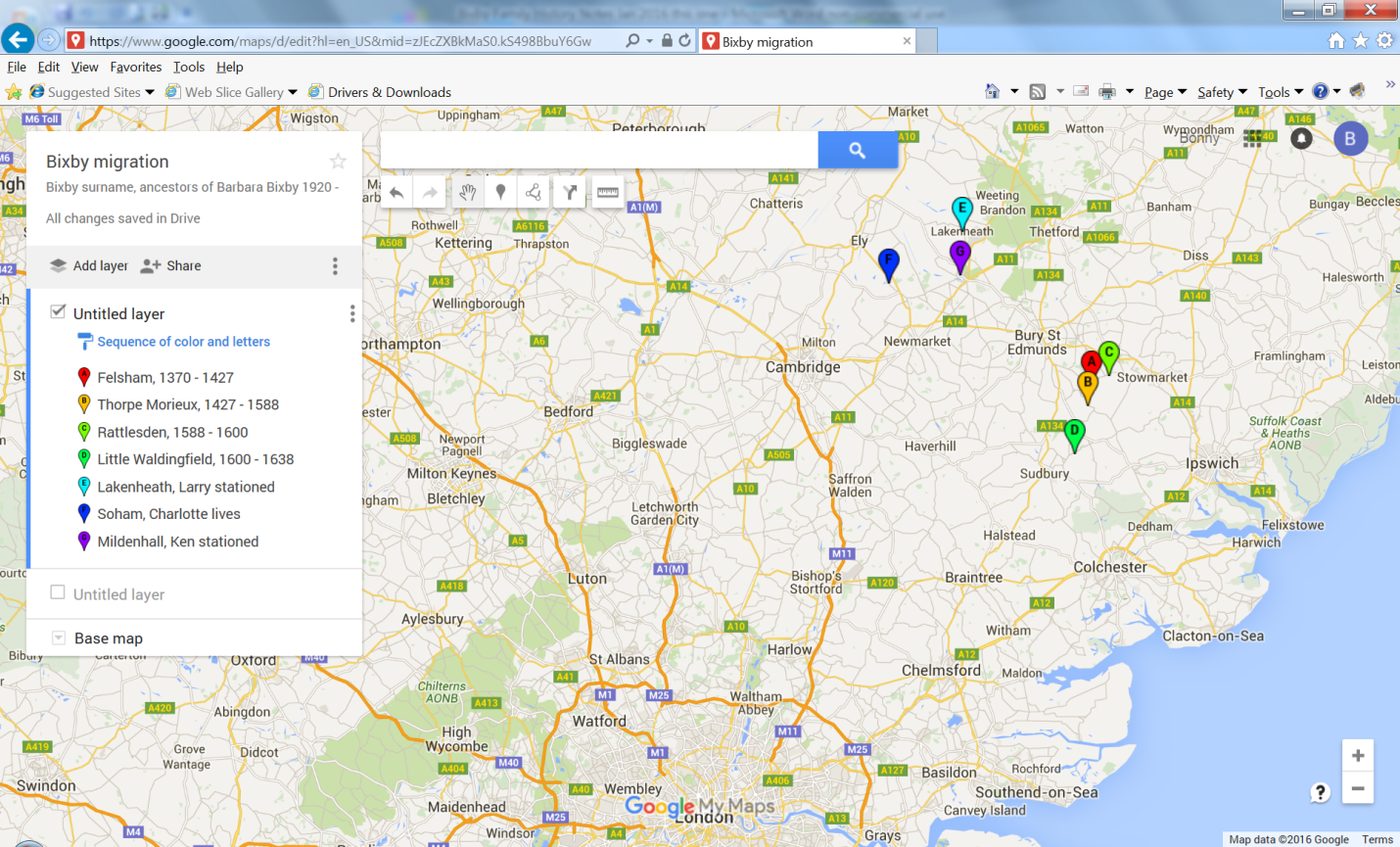Open the map options three-dot menu
The image size is (1400, 847).
(x=335, y=266)
